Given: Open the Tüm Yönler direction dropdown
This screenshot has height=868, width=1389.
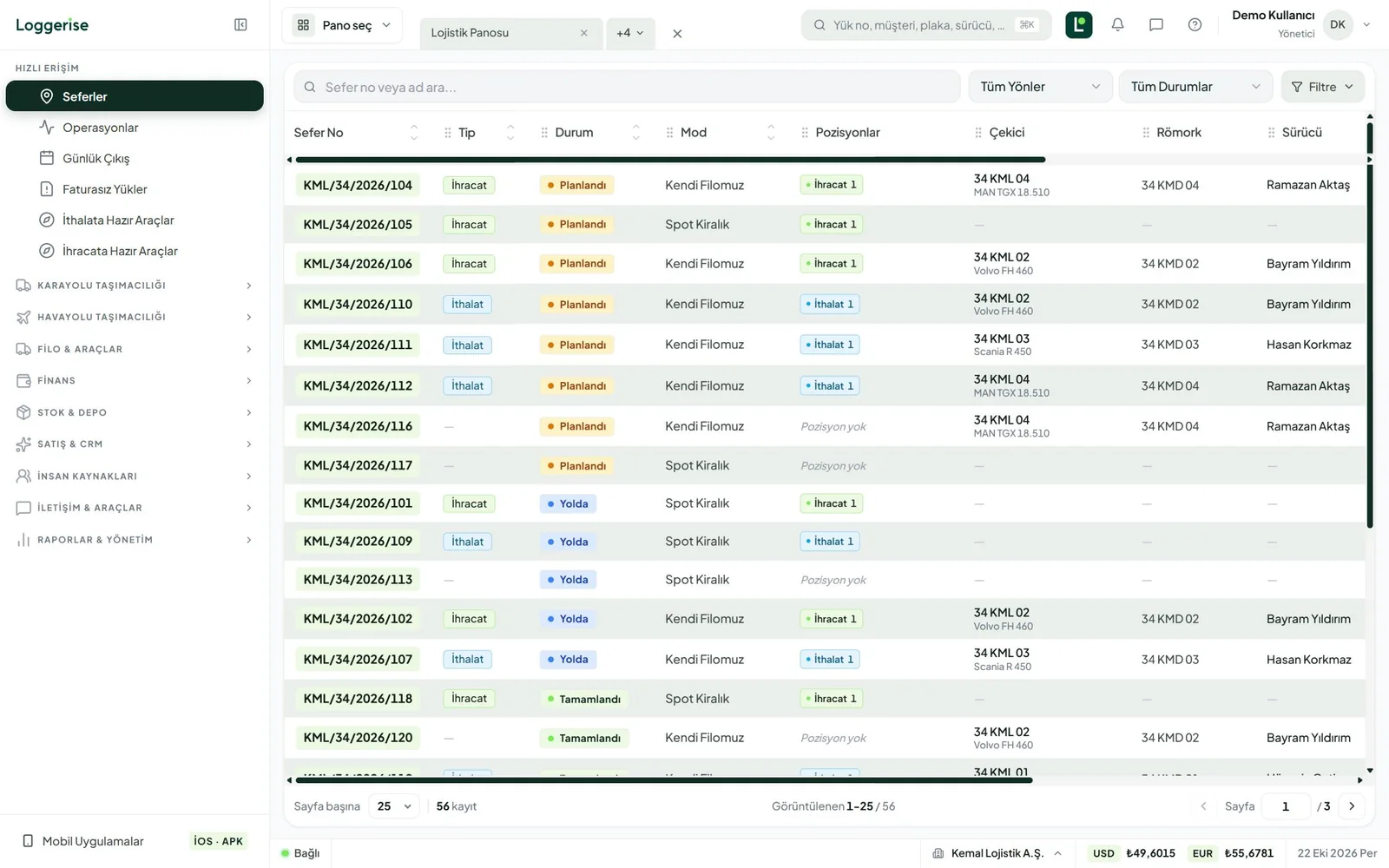Looking at the screenshot, I should (x=1040, y=87).
